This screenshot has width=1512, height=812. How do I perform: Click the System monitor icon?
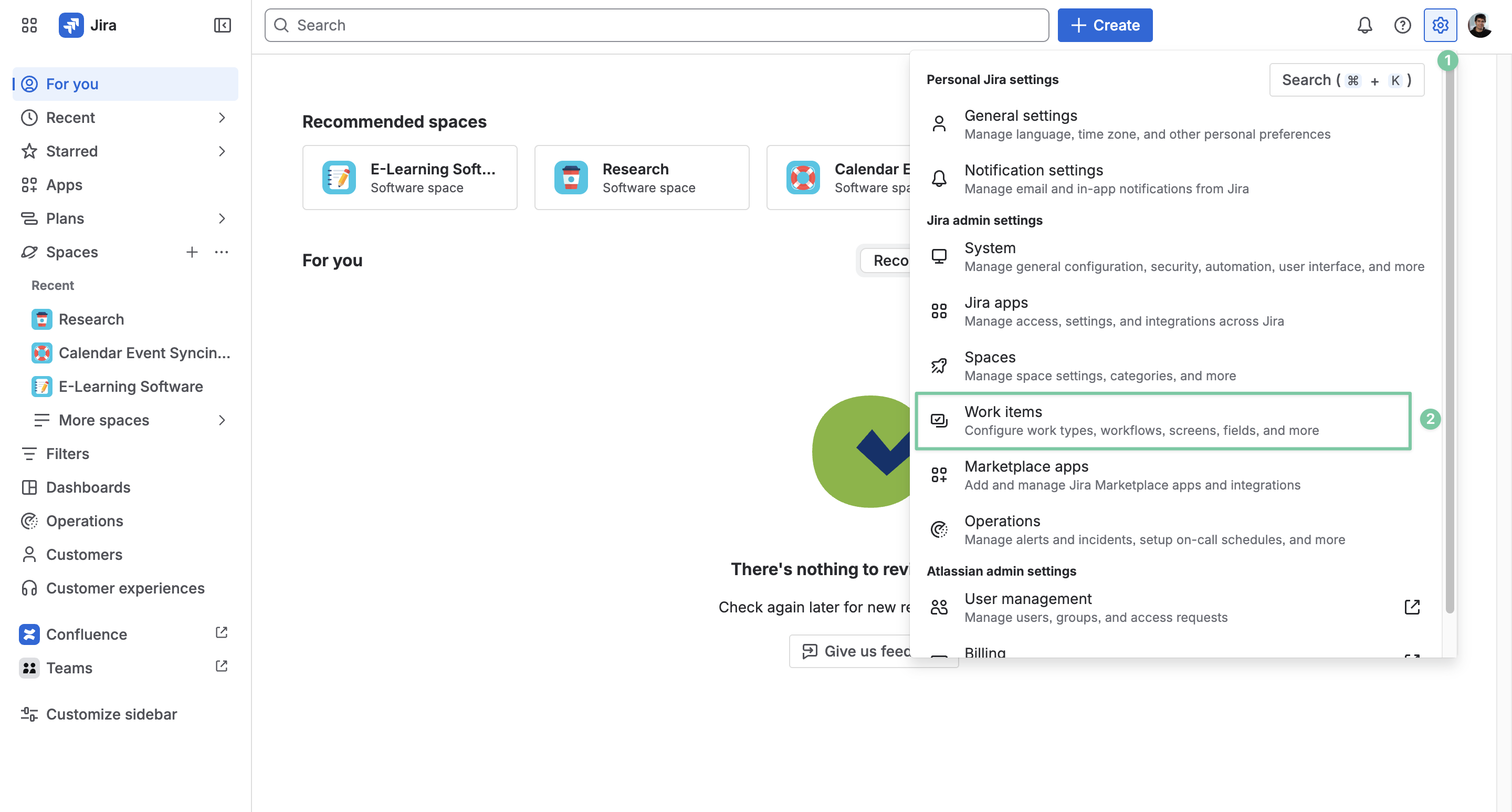939,257
